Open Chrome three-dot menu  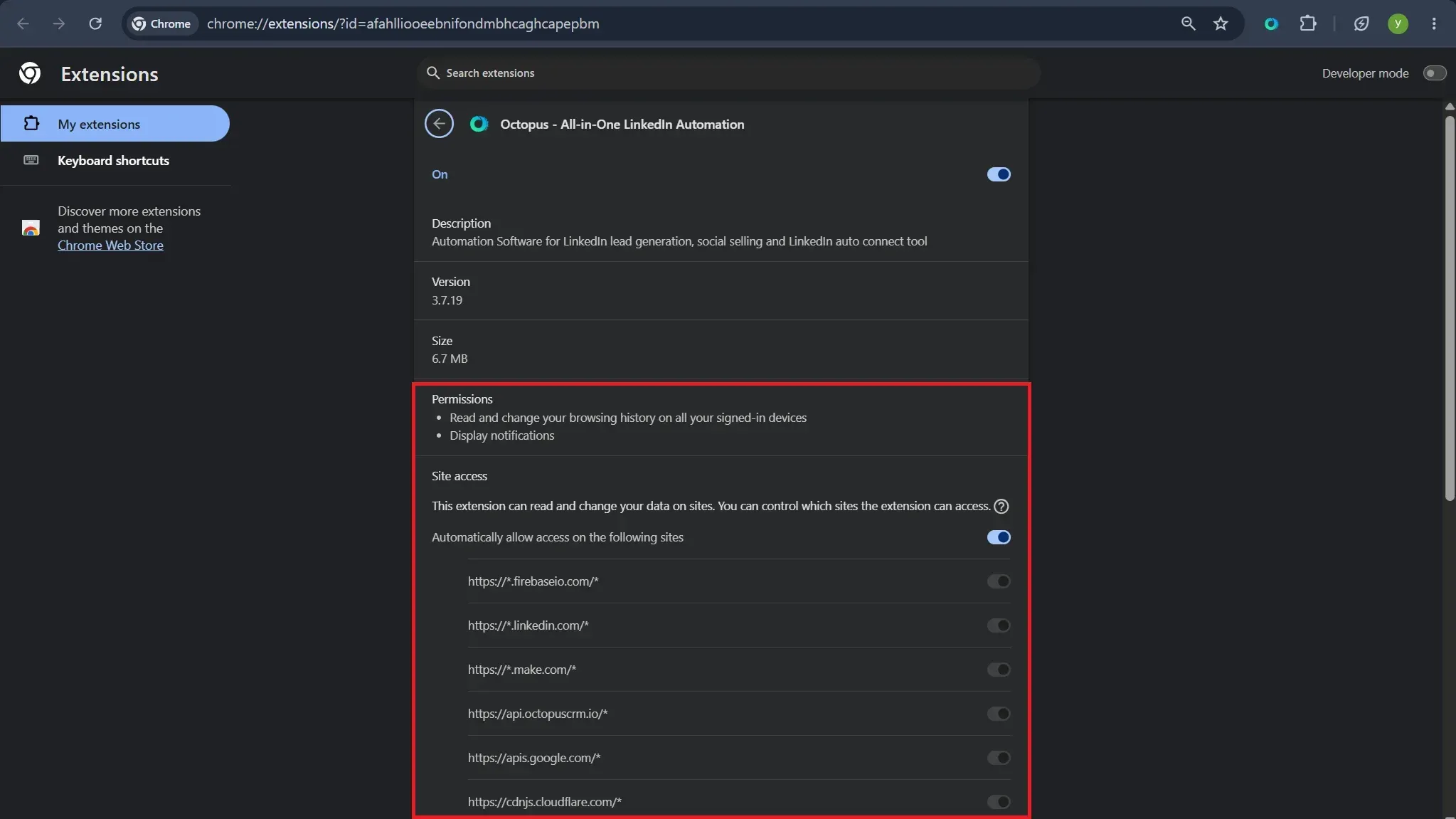point(1434,23)
